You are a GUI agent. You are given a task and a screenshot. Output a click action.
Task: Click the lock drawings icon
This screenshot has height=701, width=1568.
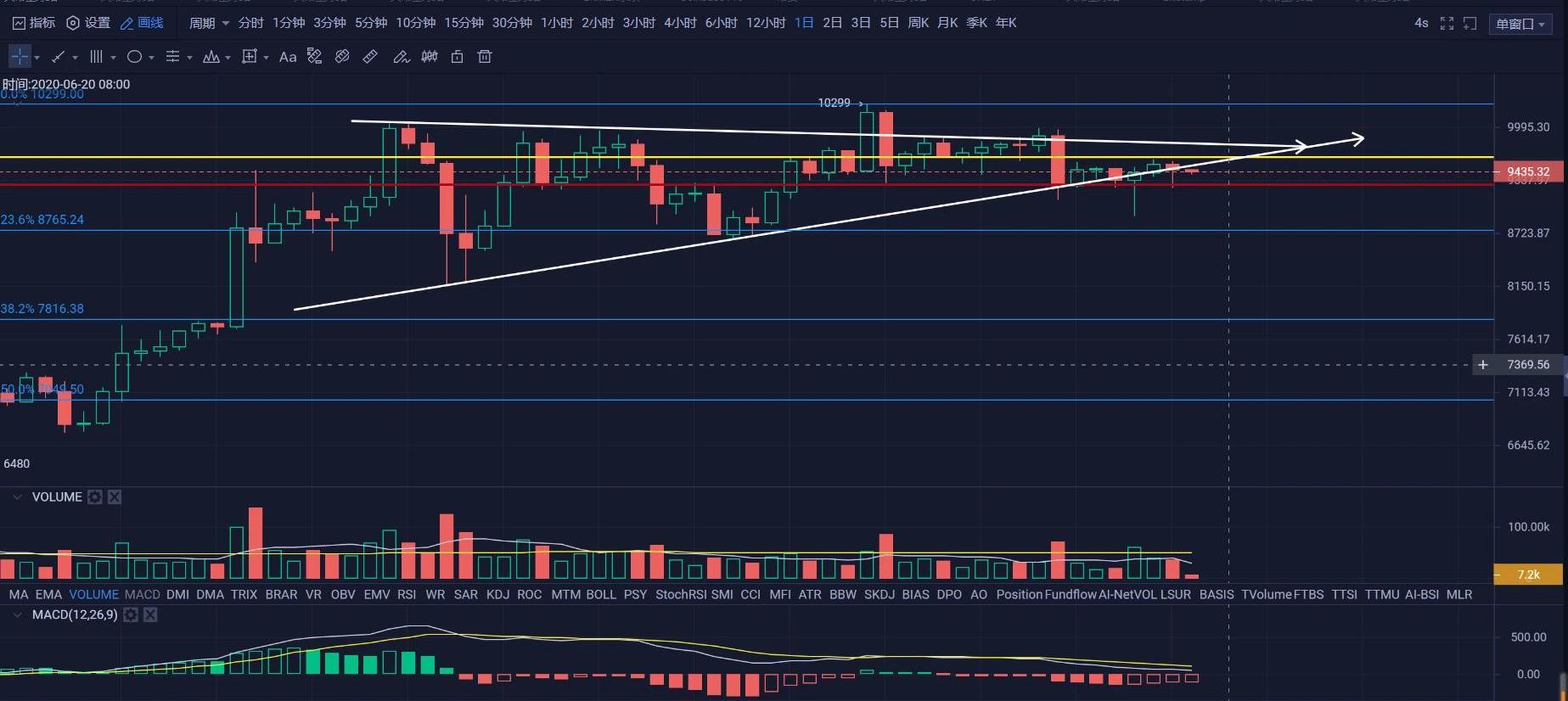[x=457, y=57]
